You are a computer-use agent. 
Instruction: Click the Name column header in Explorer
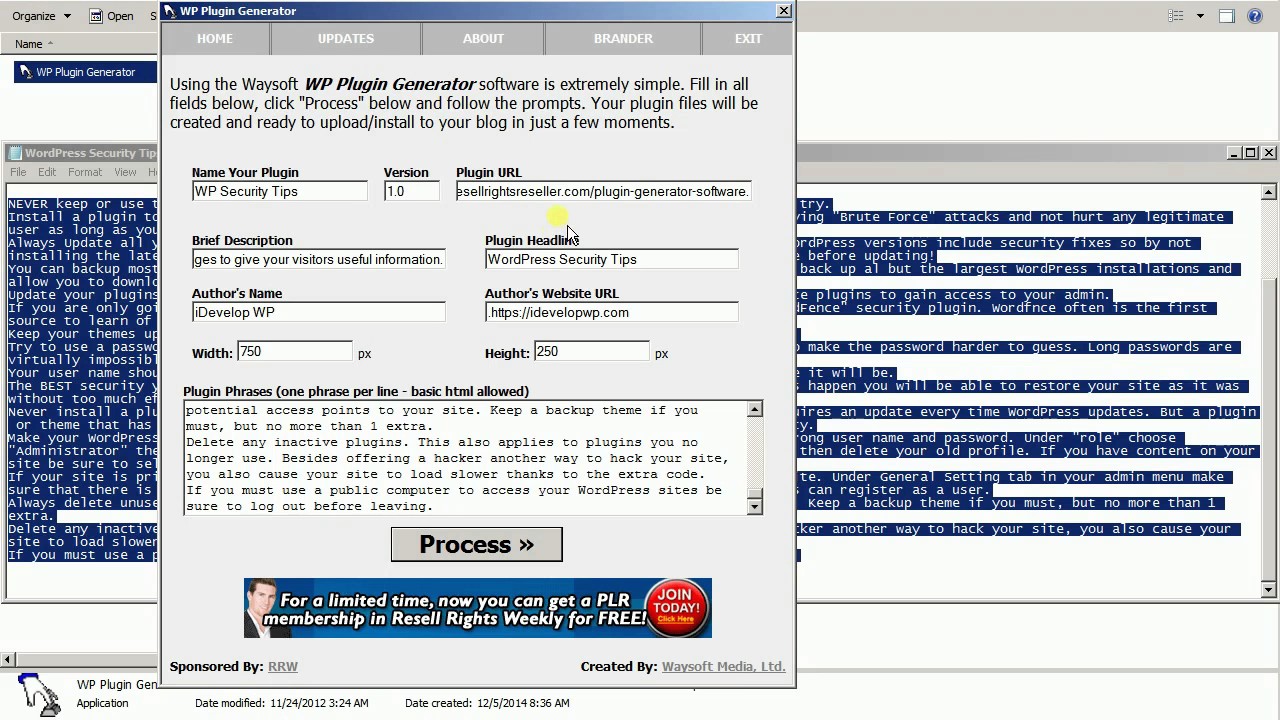(29, 44)
